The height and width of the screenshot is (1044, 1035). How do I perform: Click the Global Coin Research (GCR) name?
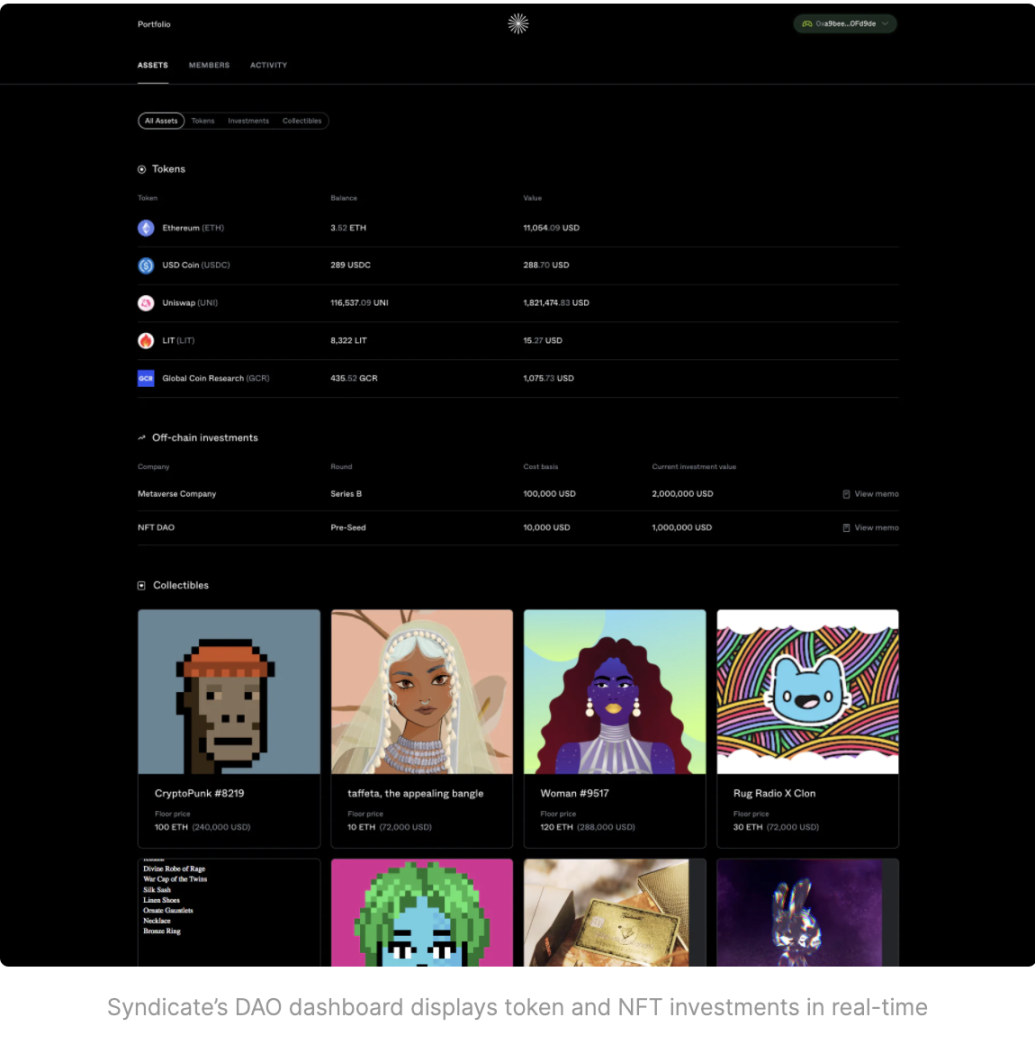tap(216, 378)
